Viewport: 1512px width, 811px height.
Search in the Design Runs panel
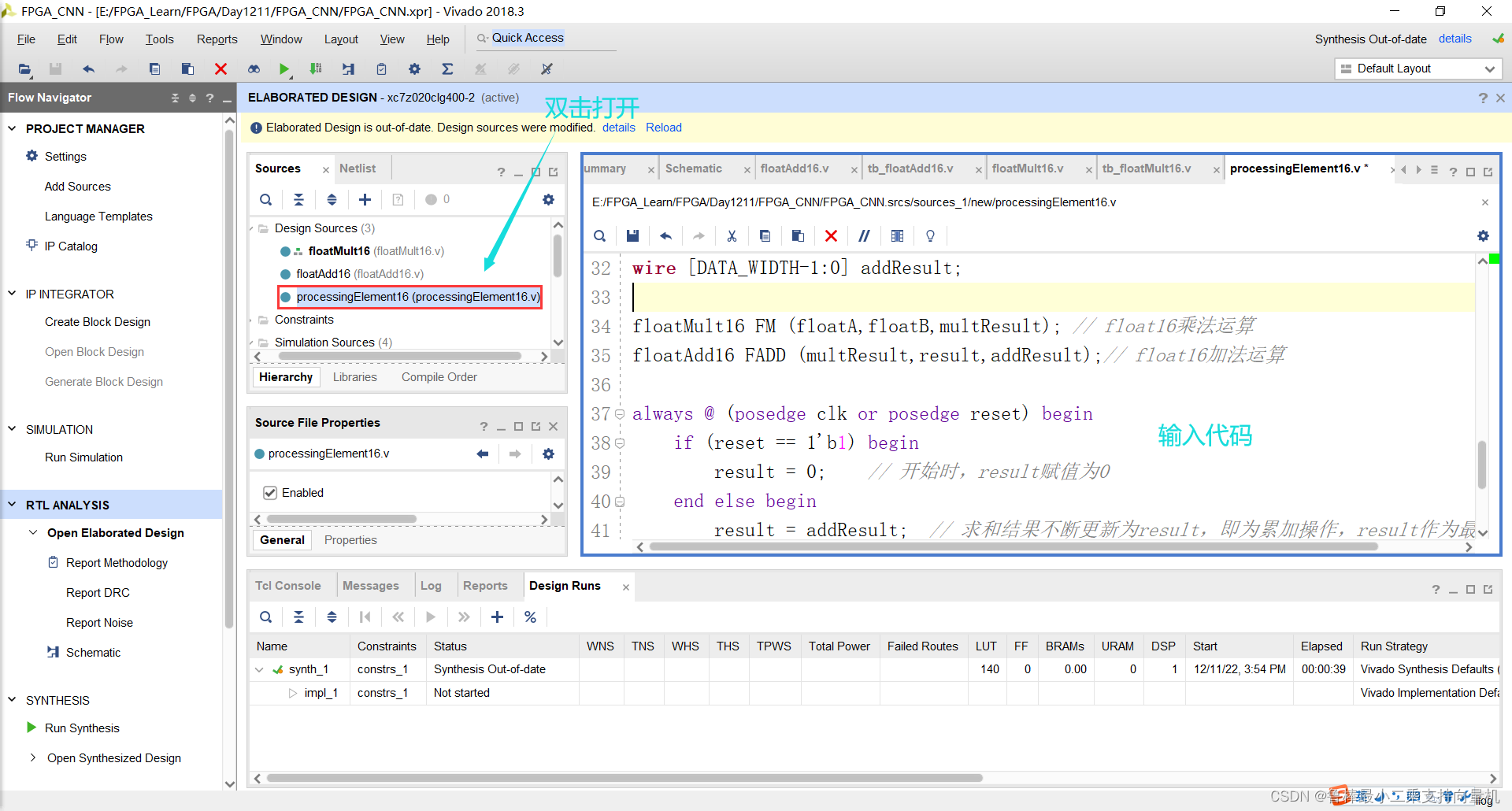(x=266, y=617)
